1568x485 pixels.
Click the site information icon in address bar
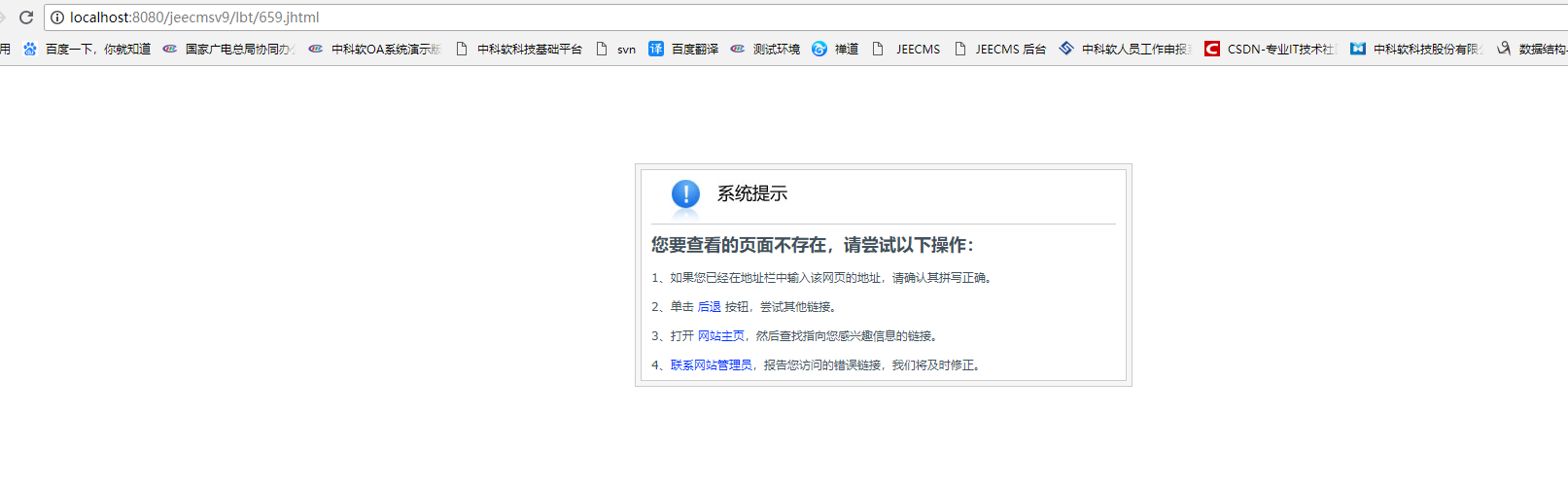pyautogui.click(x=57, y=17)
